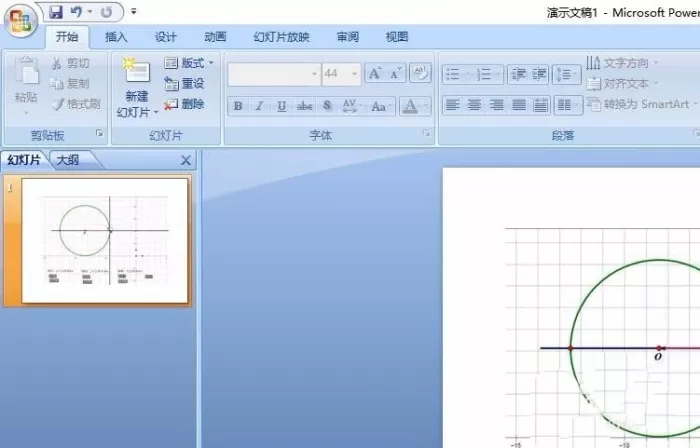Open the 版式 layout dropdown
Viewport: 700px width, 448px height.
189,63
